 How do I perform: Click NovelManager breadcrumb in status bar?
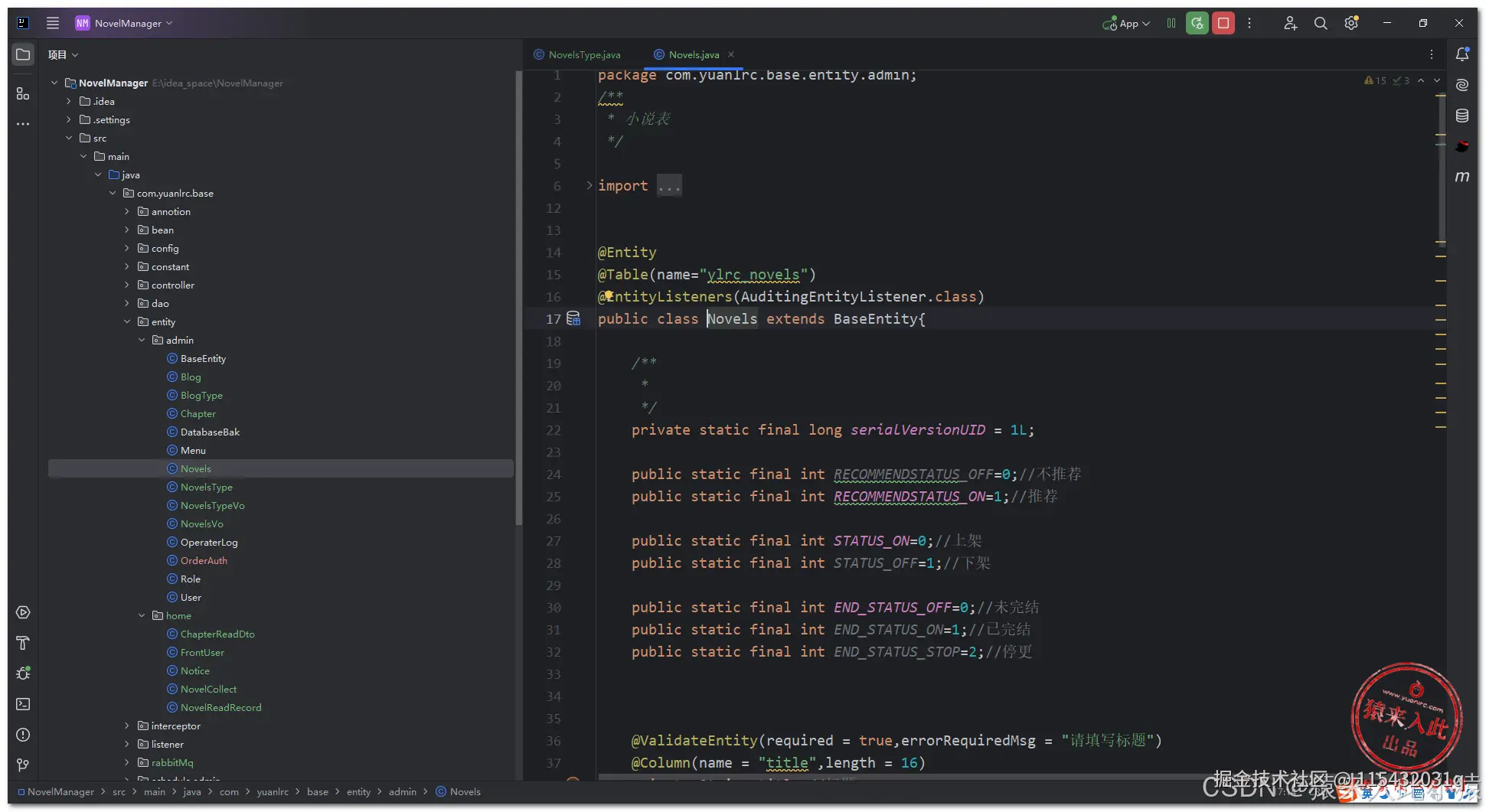(56, 791)
